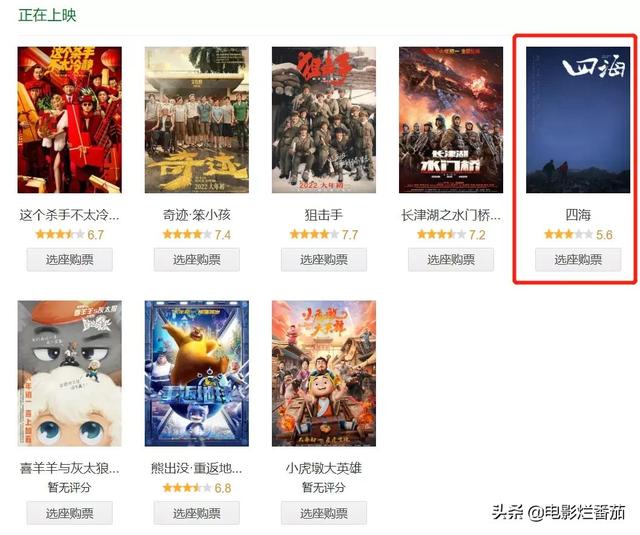Open the 熊出没·重返地球 poster
This screenshot has width=640, height=535.
point(197,373)
